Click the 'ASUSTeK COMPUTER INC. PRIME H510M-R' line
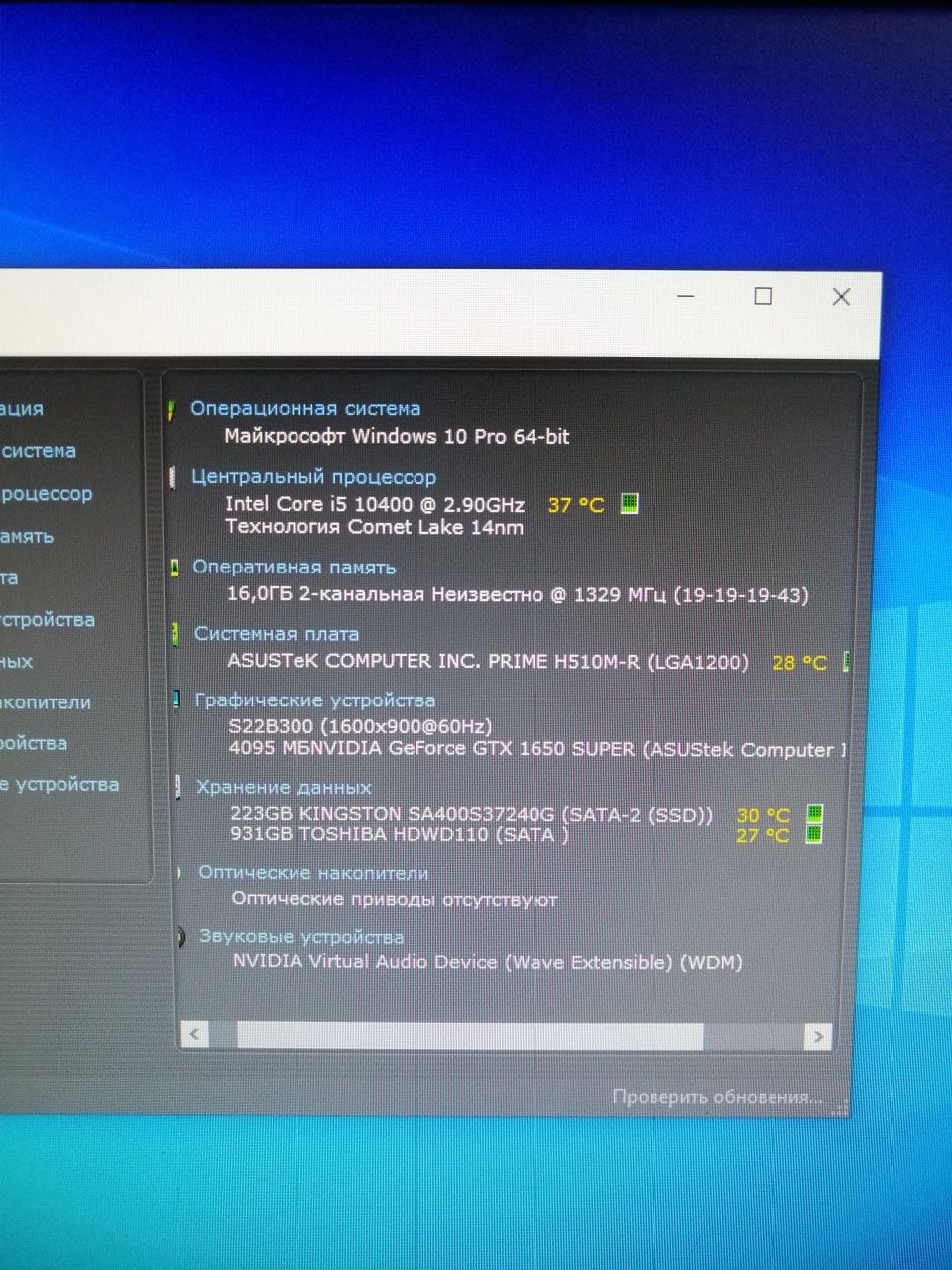This screenshot has width=952, height=1270. 488,661
